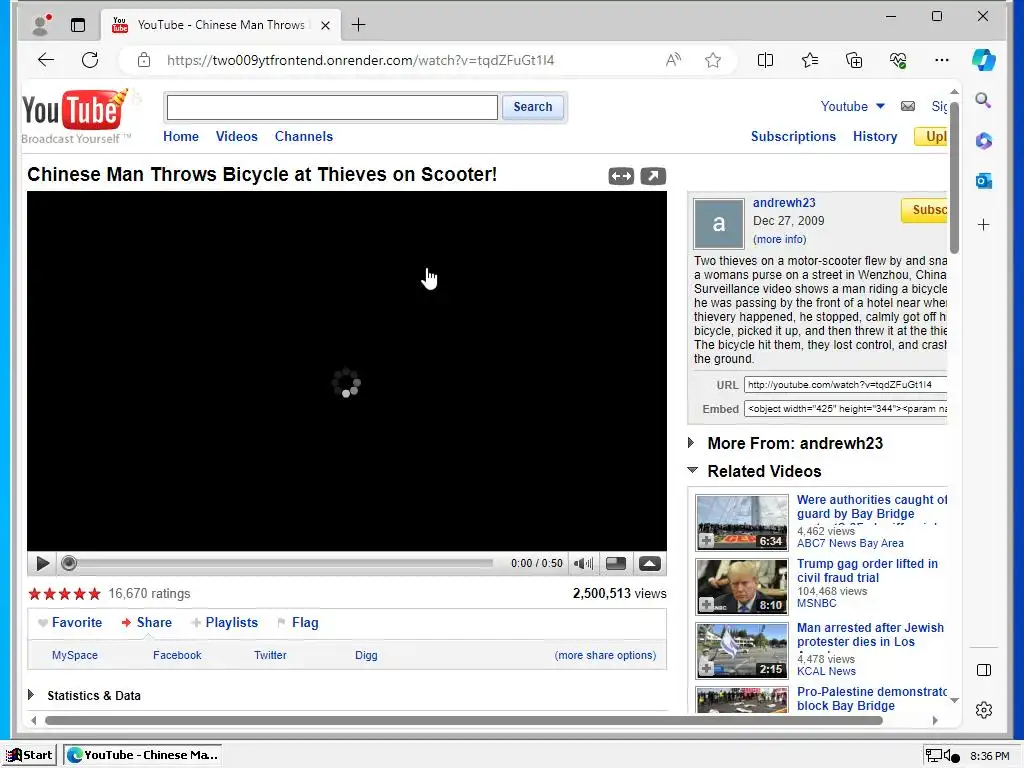Open the Collections icon

tap(854, 60)
